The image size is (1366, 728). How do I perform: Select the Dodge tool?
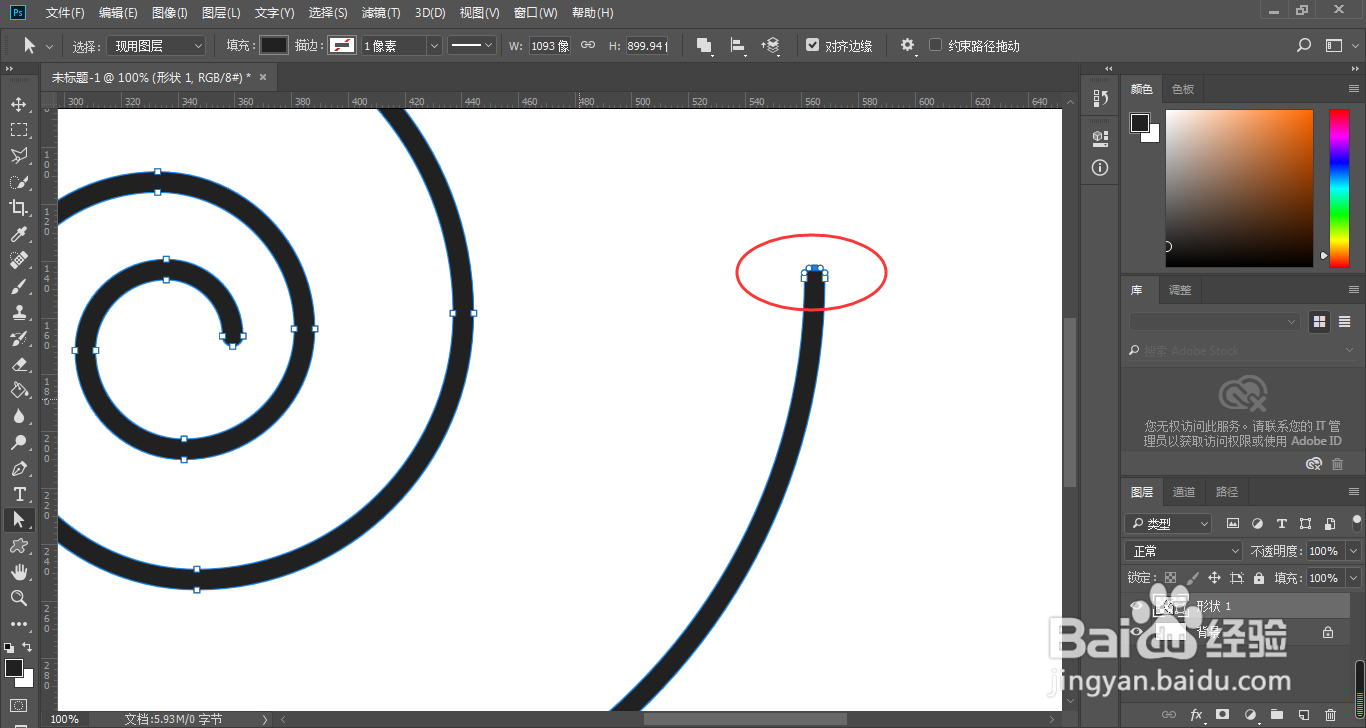pos(18,442)
